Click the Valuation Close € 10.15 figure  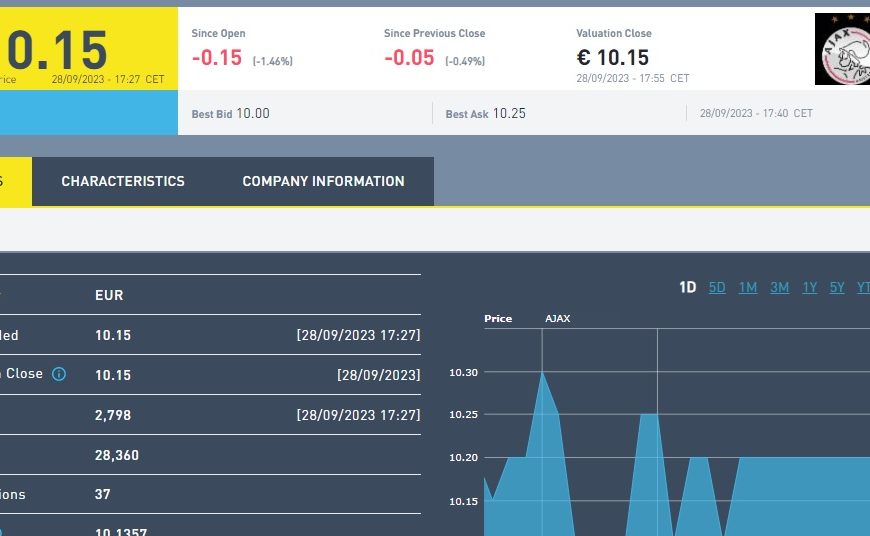point(612,58)
